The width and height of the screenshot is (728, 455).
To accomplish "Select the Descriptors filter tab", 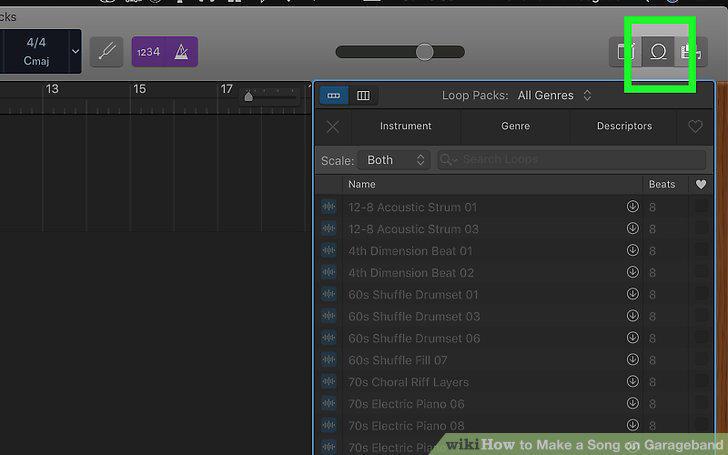I will click(624, 126).
